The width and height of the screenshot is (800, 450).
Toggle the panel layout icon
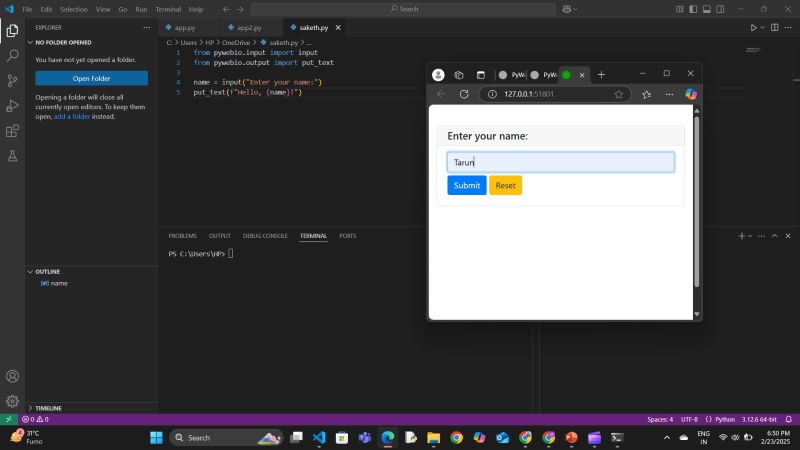[707, 9]
